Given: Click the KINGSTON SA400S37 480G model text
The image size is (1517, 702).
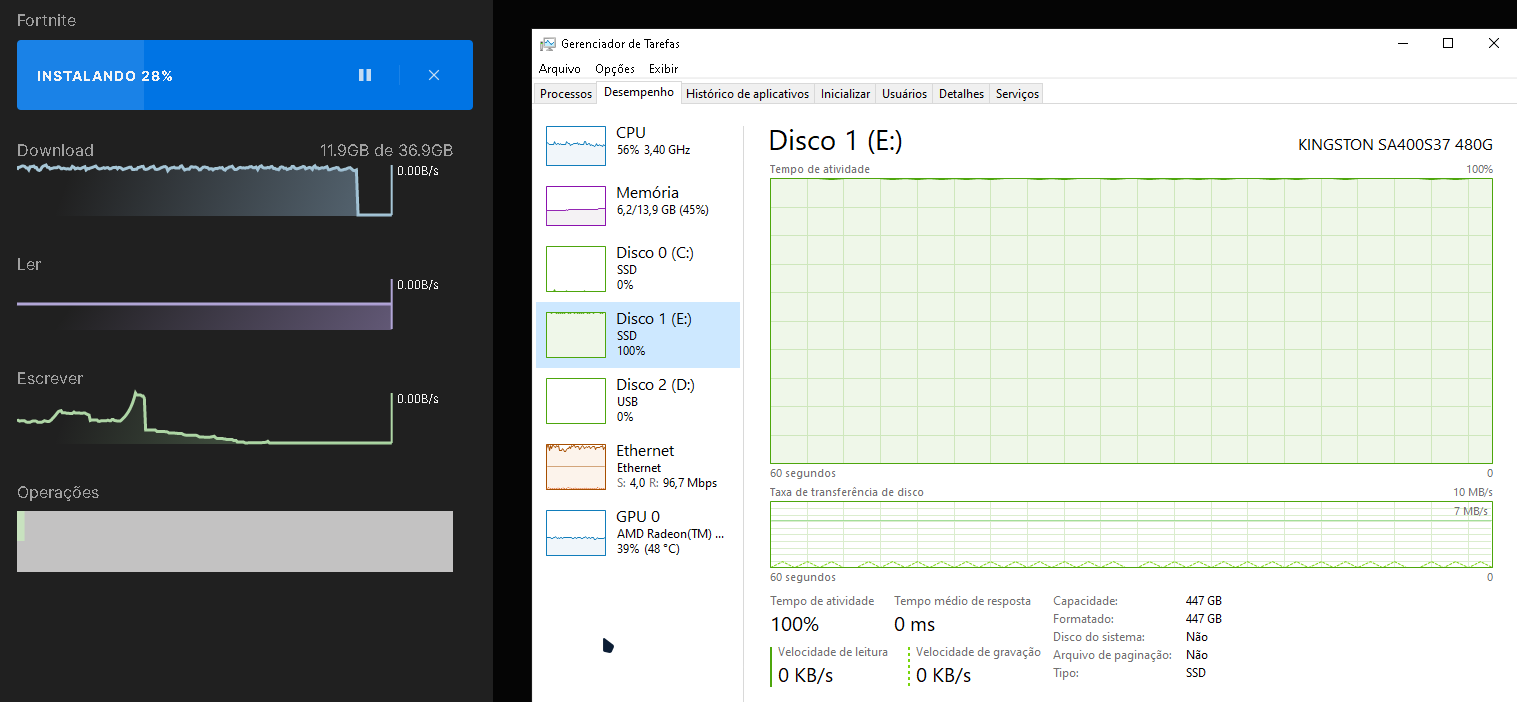Looking at the screenshot, I should 1395,144.
